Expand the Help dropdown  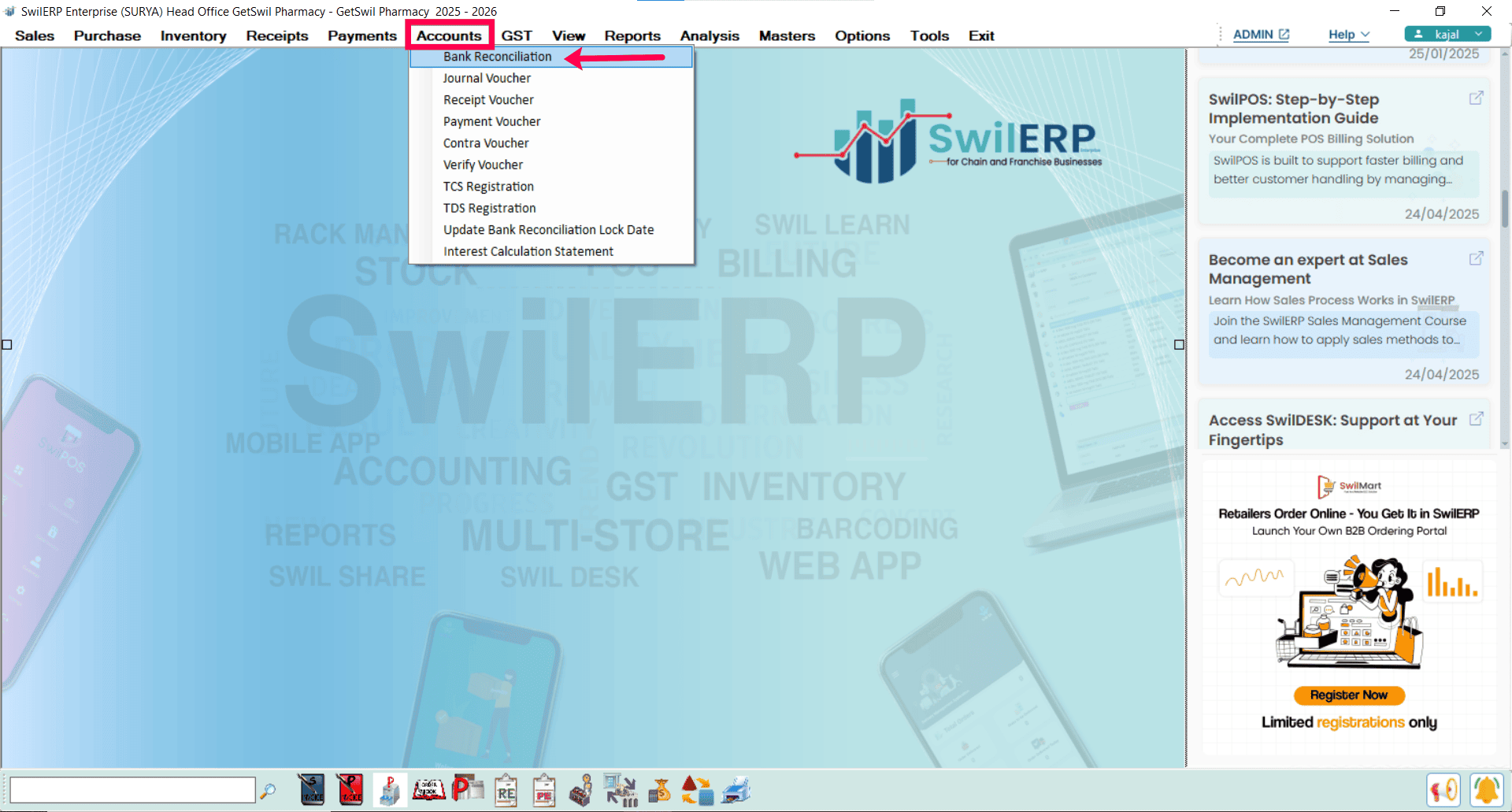click(x=1349, y=35)
